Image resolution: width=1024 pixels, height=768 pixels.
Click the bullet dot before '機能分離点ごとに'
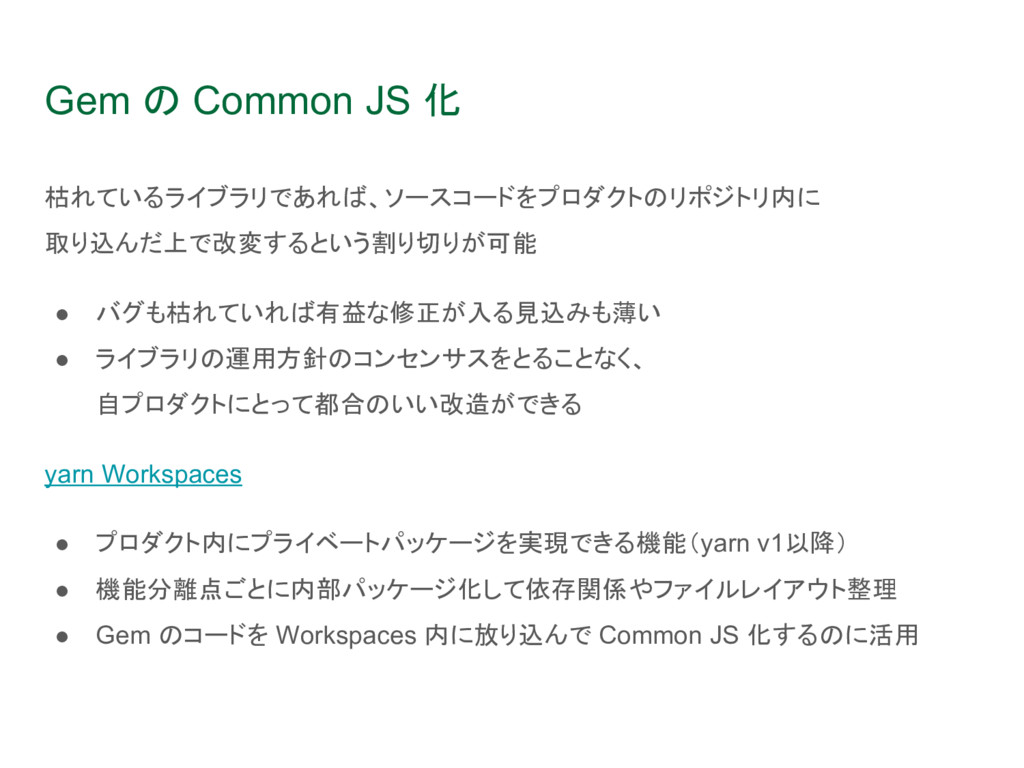(x=62, y=591)
